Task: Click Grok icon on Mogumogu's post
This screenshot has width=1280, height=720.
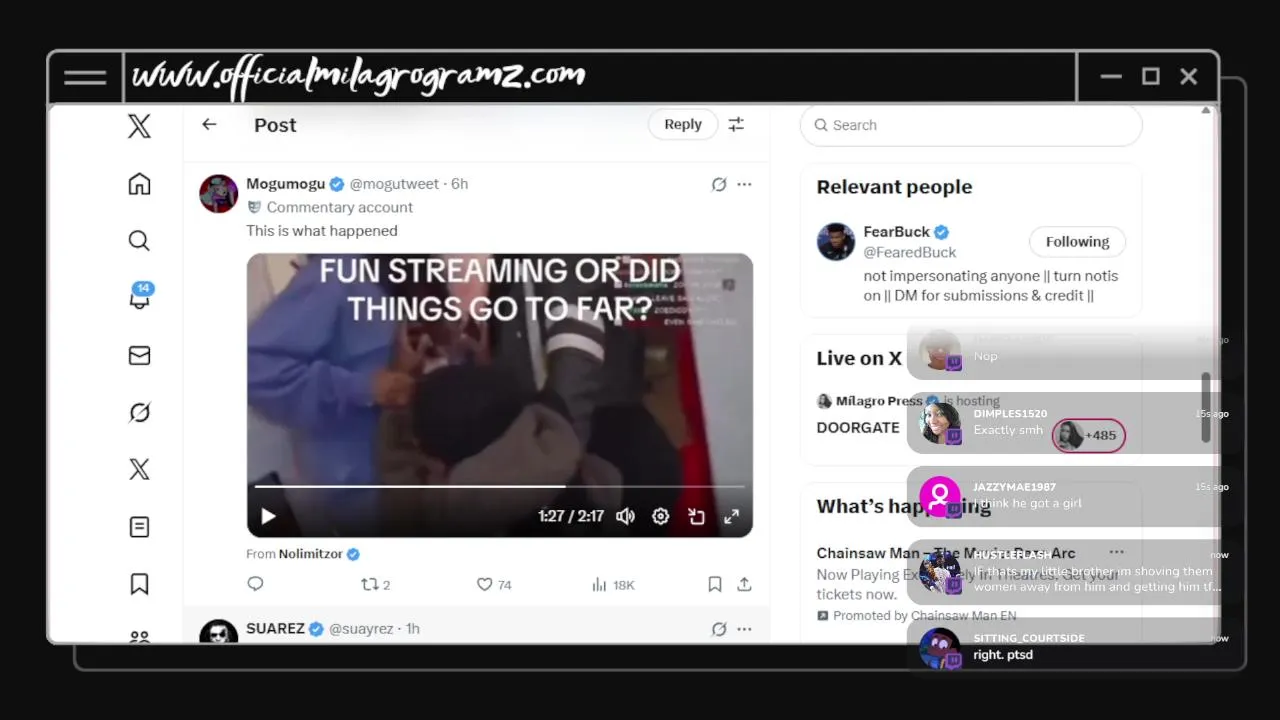Action: click(719, 184)
